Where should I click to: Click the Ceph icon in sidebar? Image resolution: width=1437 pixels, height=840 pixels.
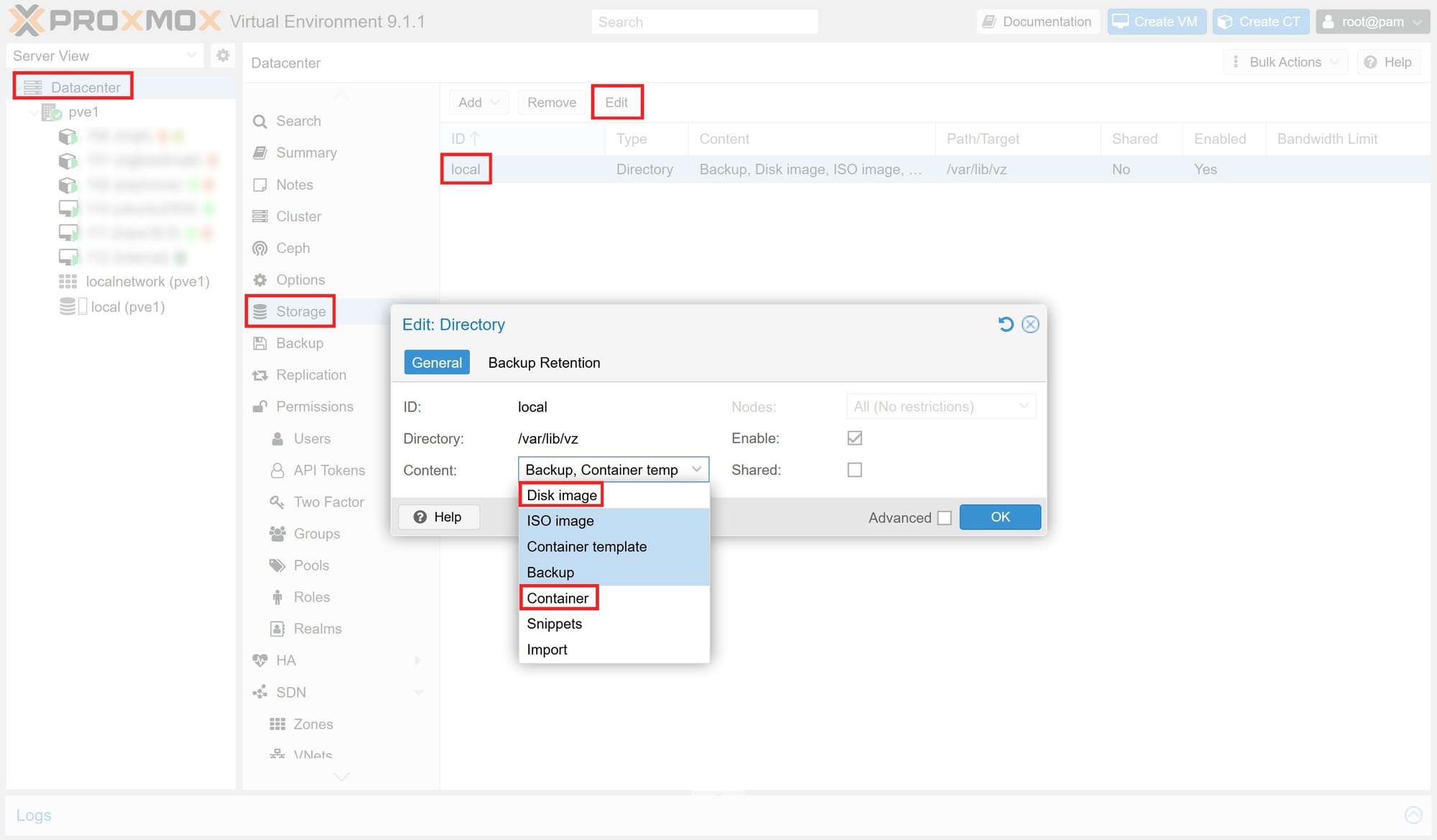pos(259,248)
